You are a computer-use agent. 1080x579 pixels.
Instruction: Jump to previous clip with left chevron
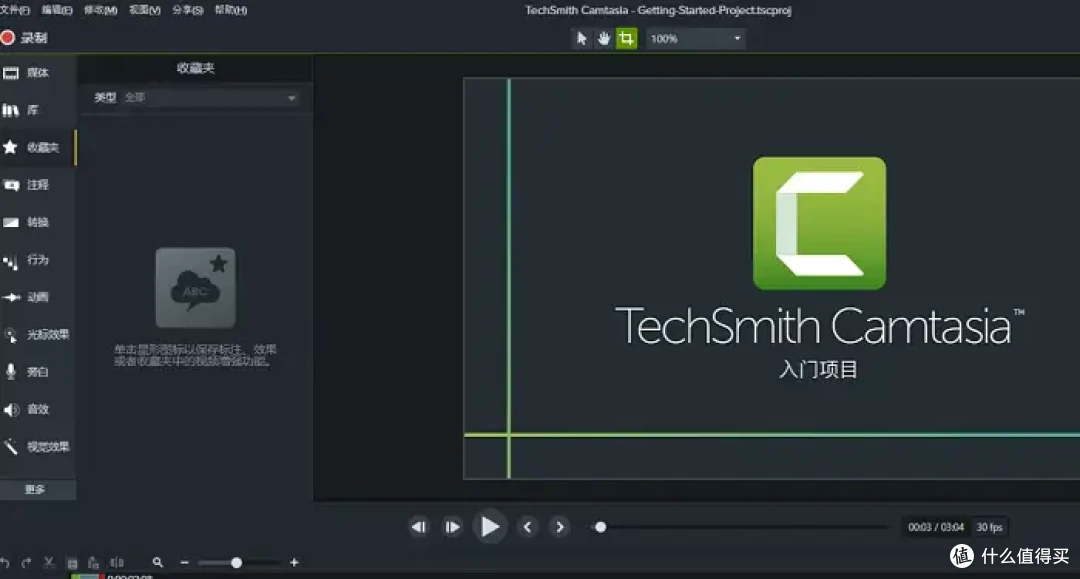tap(528, 527)
